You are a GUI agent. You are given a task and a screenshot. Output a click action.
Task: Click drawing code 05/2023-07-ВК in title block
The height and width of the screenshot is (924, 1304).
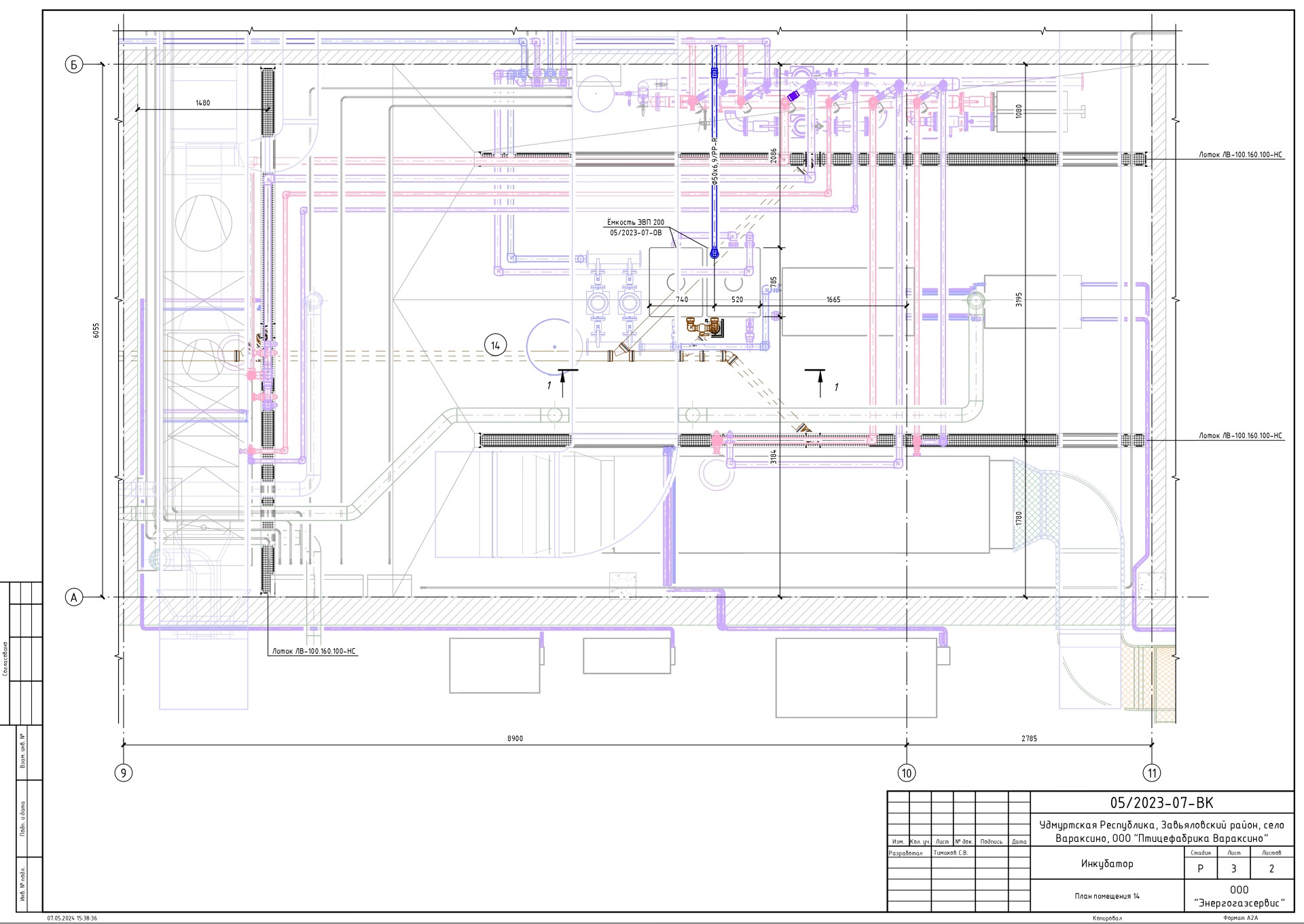(x=1161, y=802)
